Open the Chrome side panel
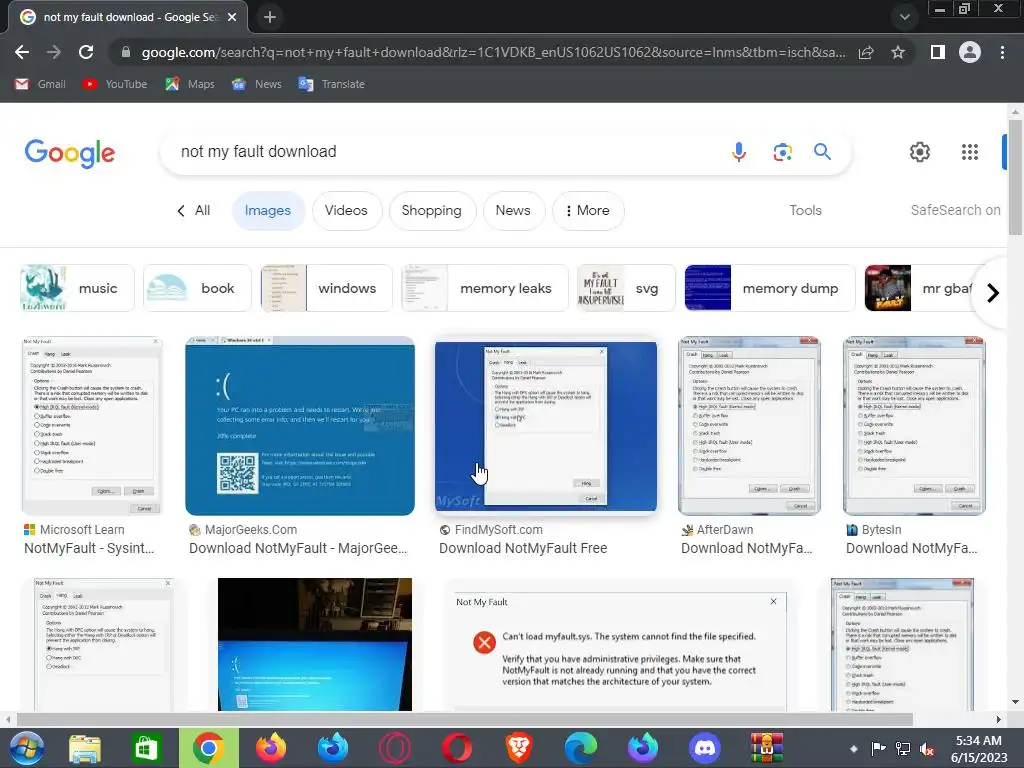 [938, 52]
